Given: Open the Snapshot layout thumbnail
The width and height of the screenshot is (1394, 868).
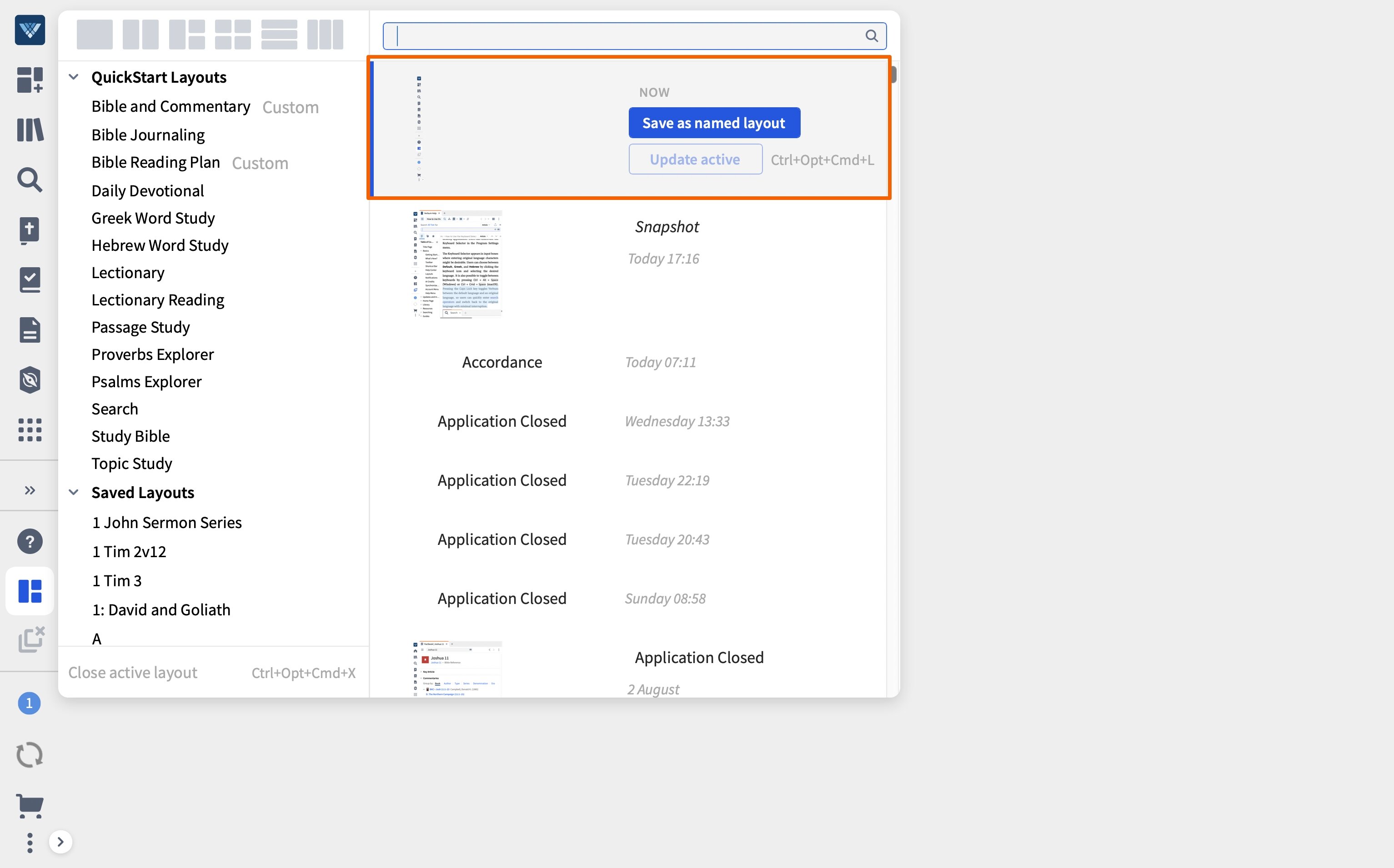Looking at the screenshot, I should point(456,264).
